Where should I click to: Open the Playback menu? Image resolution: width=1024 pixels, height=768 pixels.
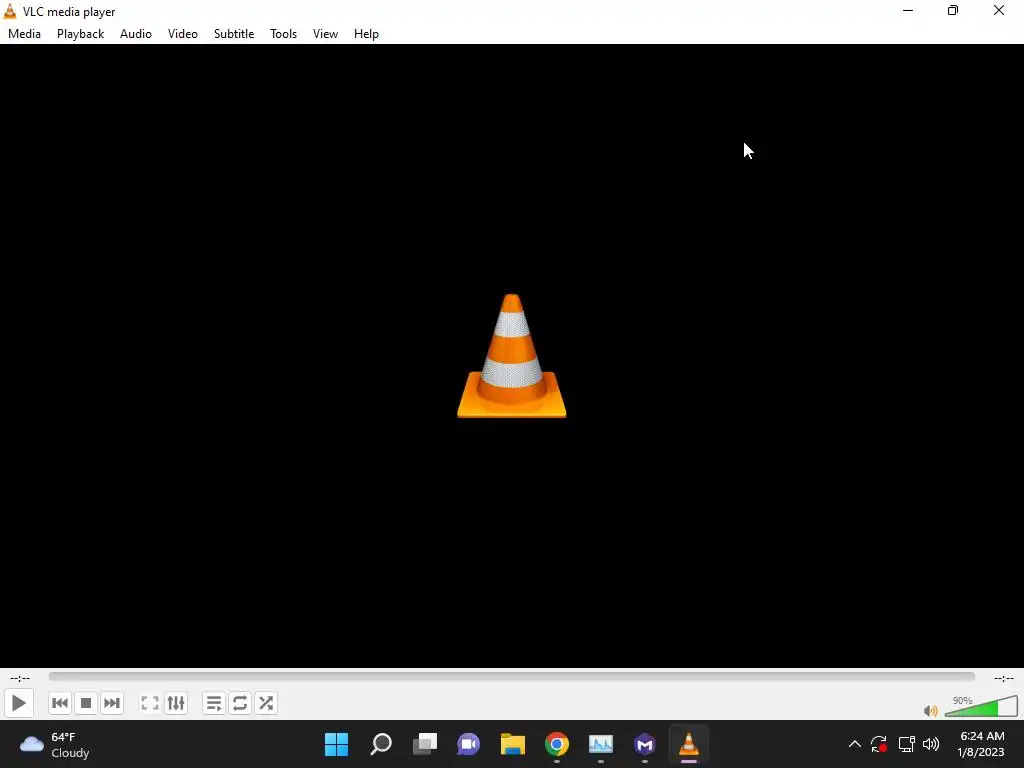coord(80,34)
